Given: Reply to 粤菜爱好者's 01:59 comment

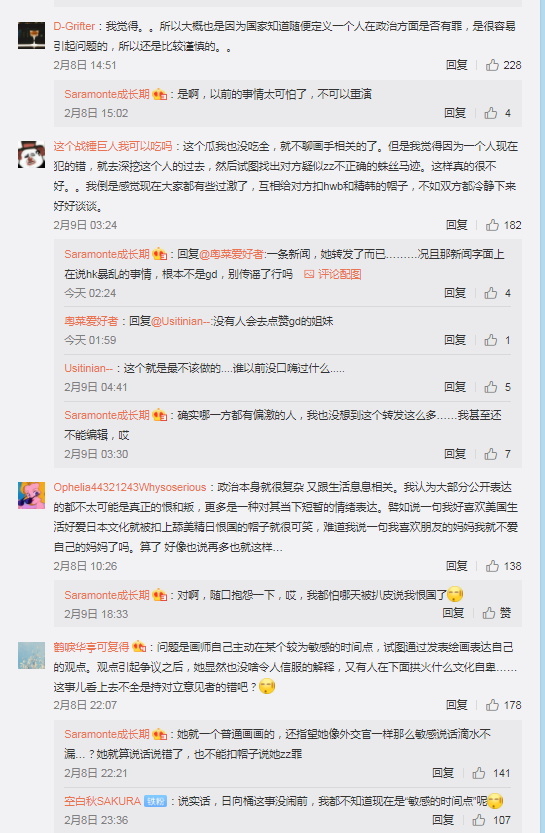Looking at the screenshot, I should 455,340.
